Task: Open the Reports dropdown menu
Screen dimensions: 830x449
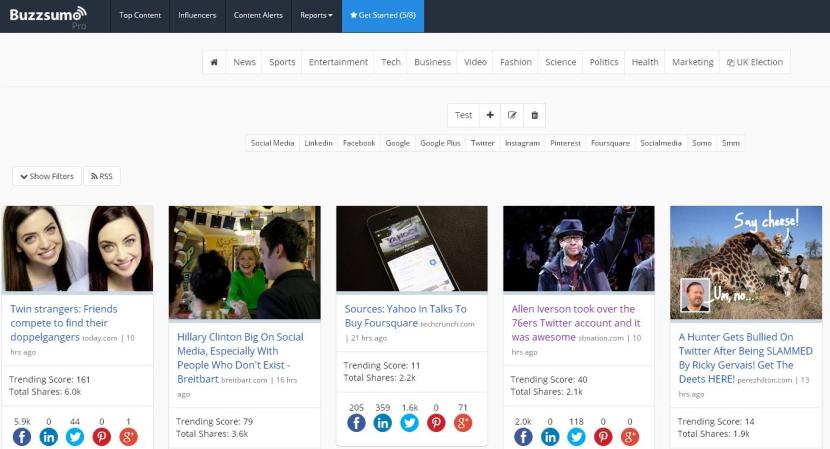Action: click(x=316, y=16)
